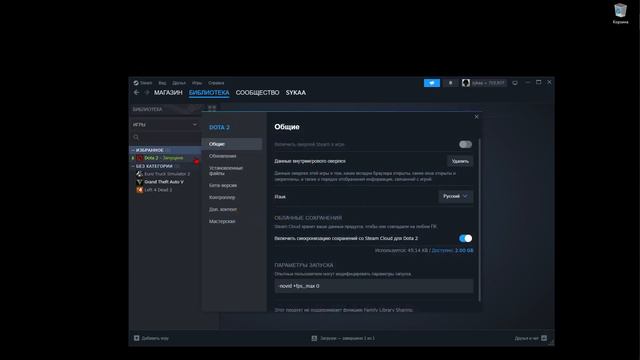Switch to the БИБЛИОТЕКА tab

209,93
